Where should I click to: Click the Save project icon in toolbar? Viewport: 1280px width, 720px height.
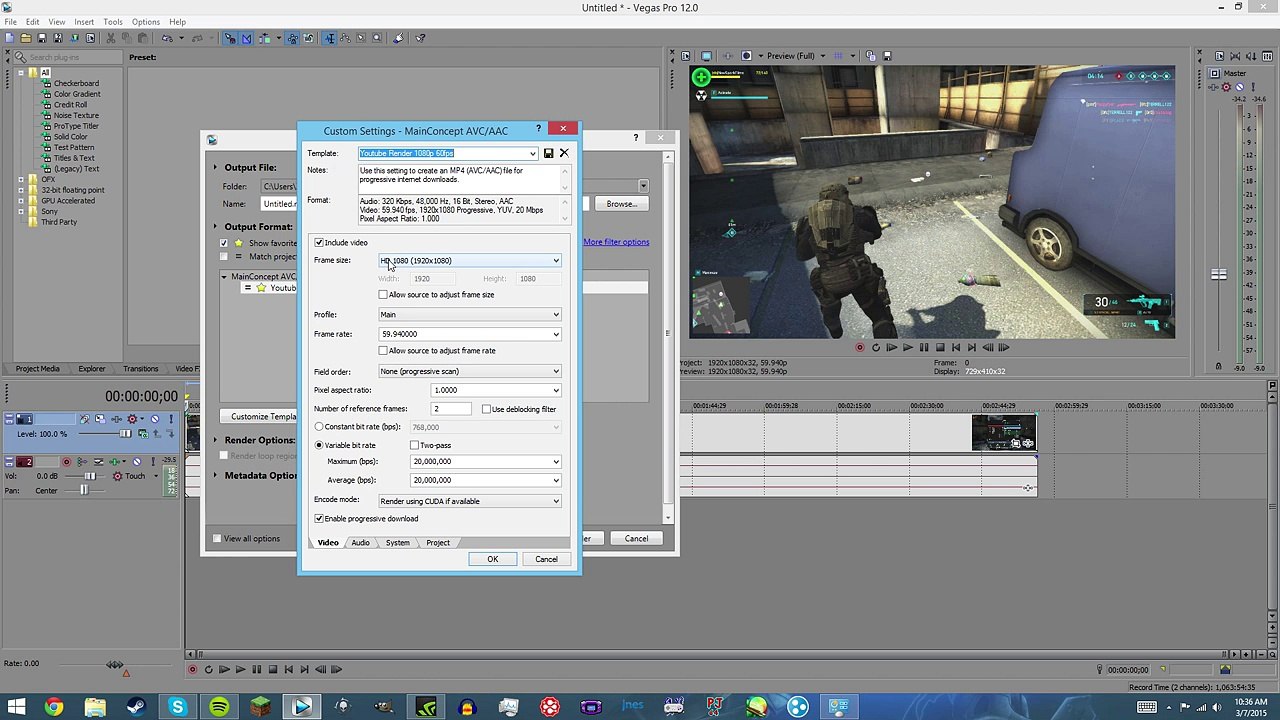(41, 38)
